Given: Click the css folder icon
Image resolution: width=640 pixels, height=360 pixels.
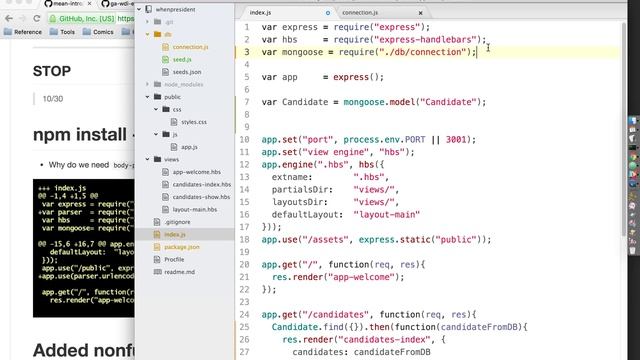Looking at the screenshot, I should (166, 109).
